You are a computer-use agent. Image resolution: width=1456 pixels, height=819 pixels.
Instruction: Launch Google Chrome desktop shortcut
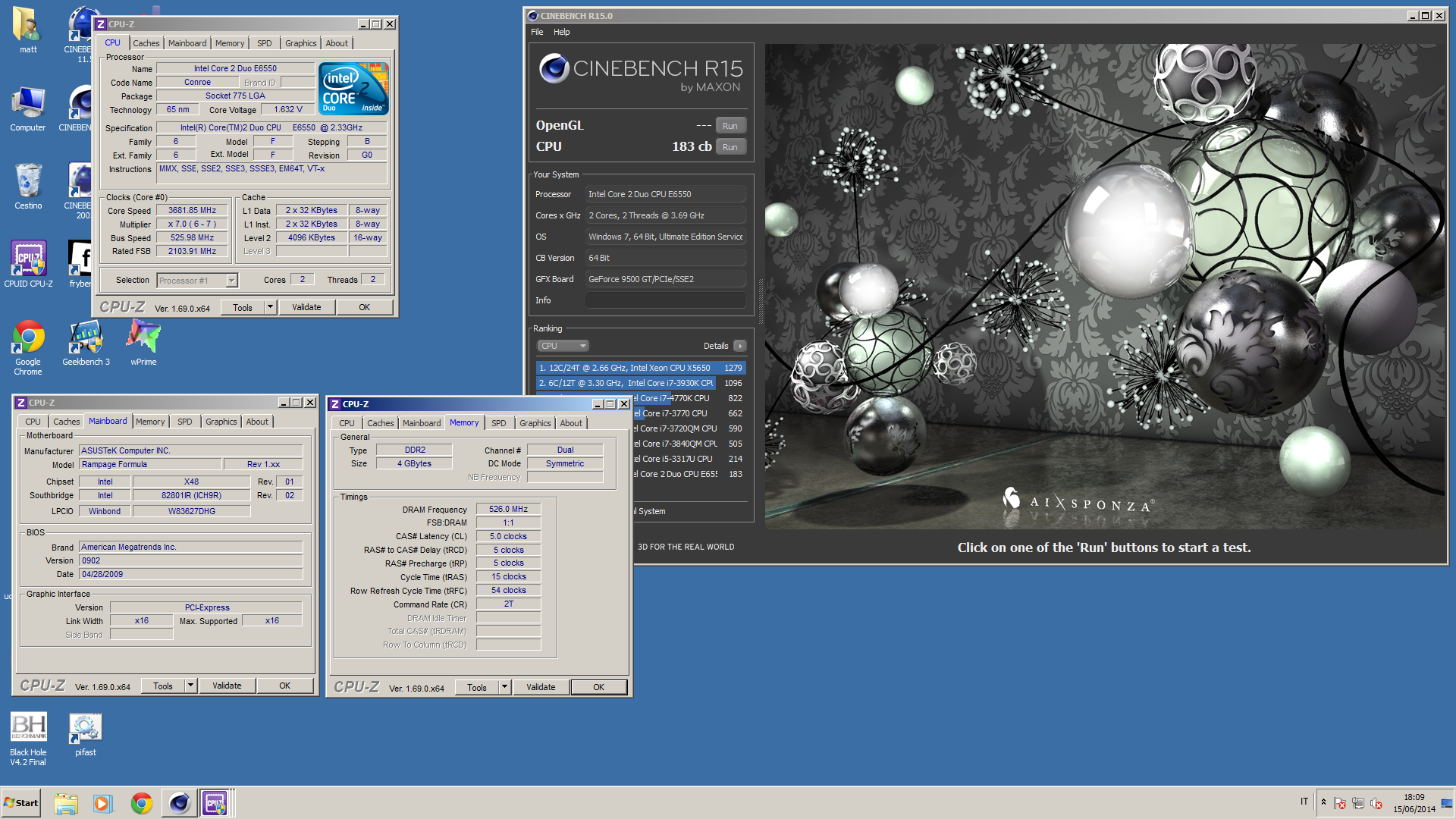click(28, 347)
